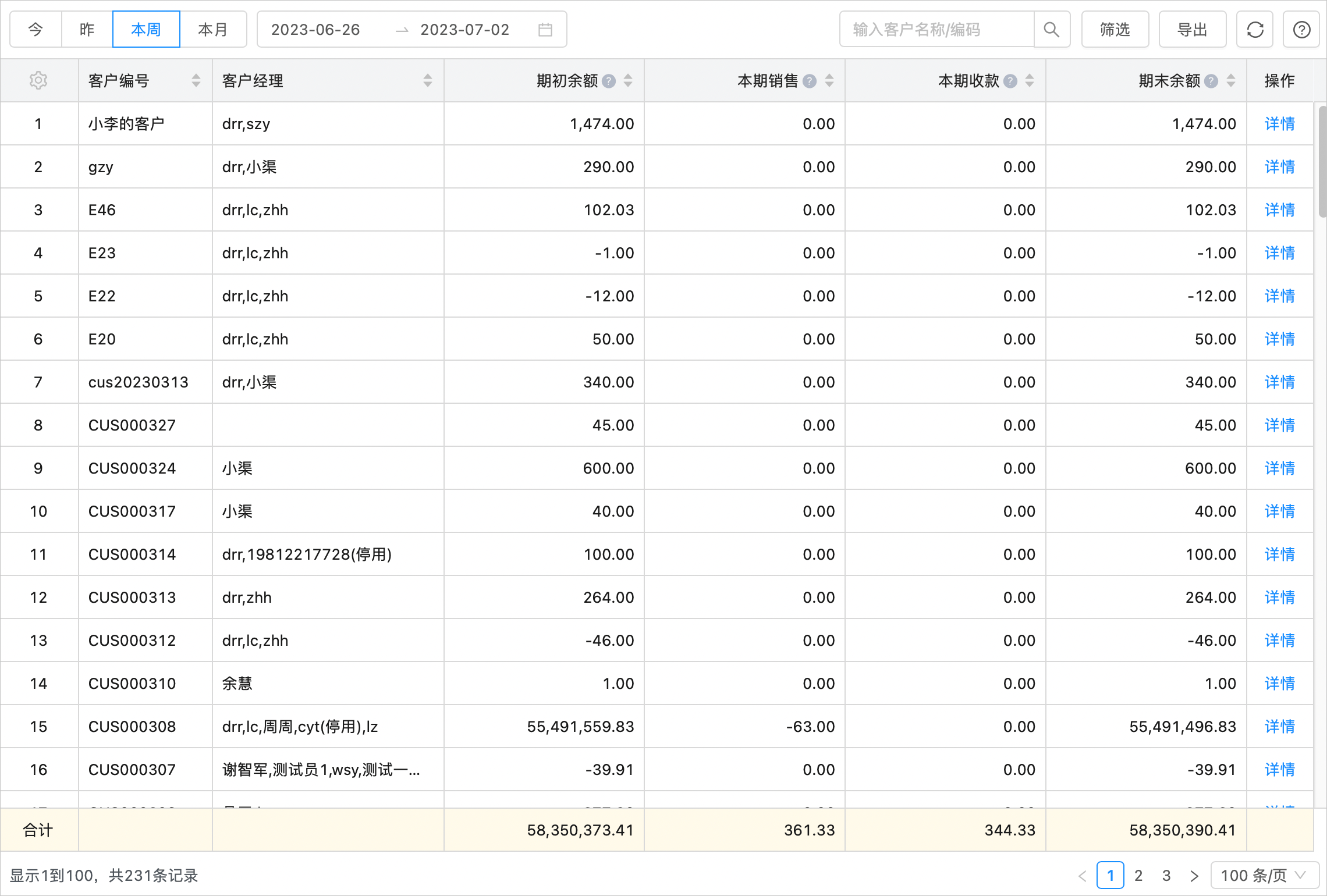The image size is (1327, 896).
Task: Click 导出 export button
Action: [1192, 30]
